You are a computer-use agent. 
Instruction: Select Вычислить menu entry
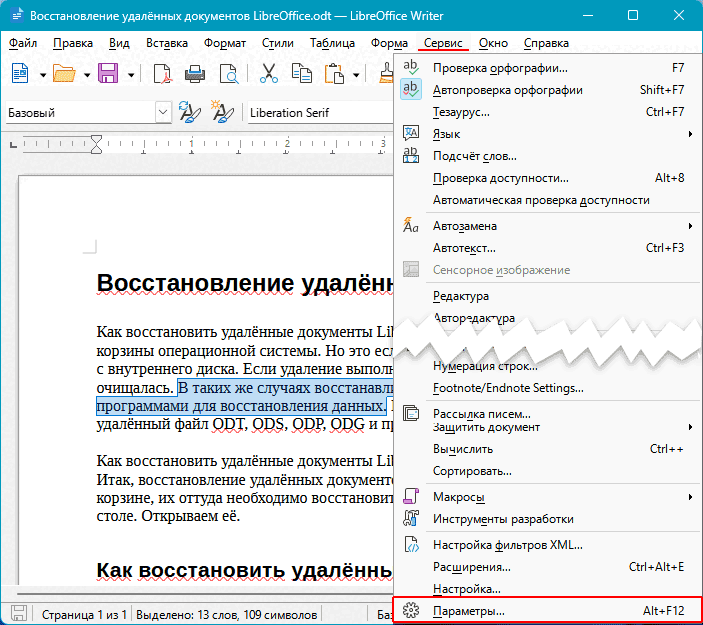547,449
